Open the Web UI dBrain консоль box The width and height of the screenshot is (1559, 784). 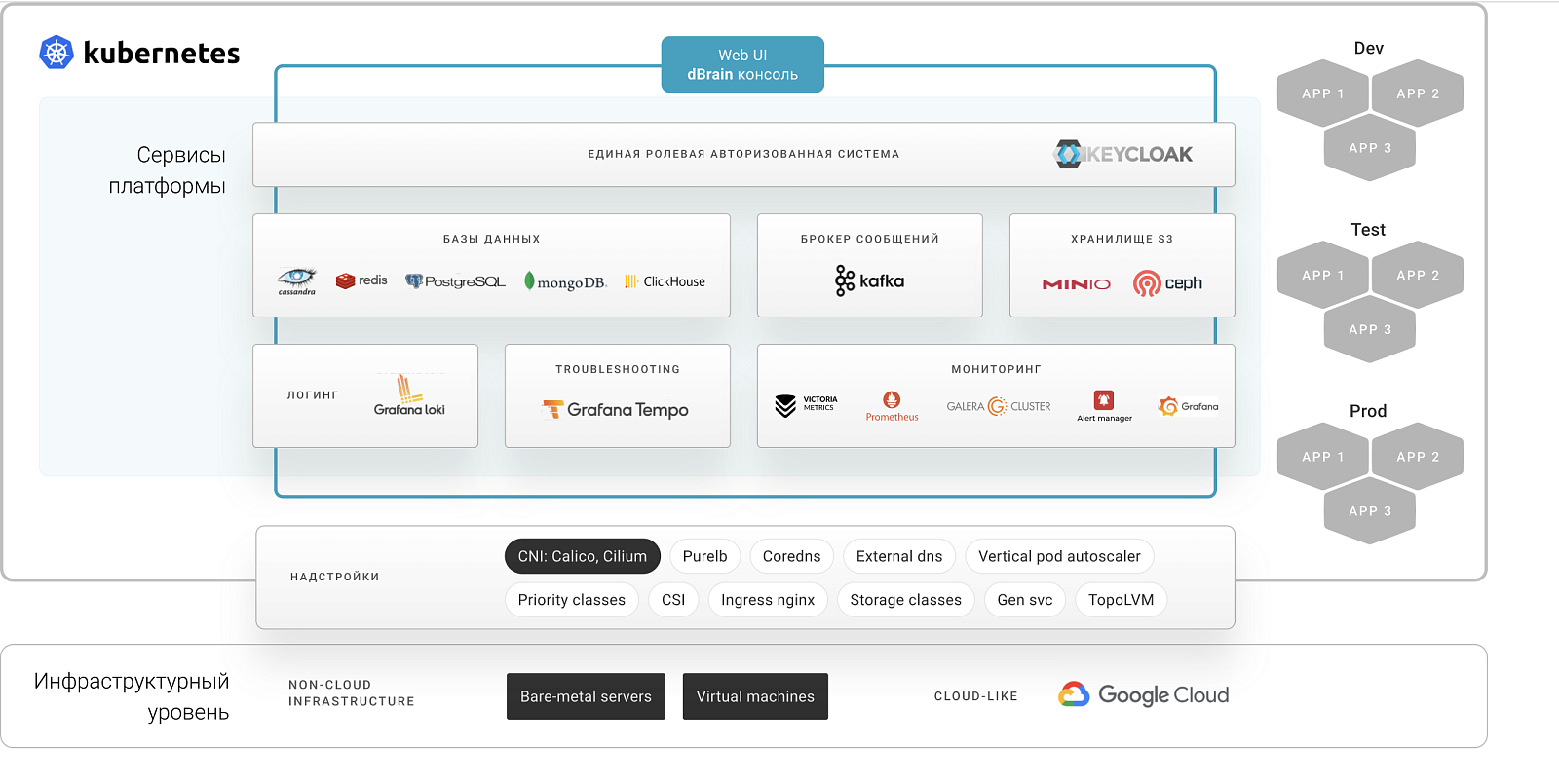click(742, 64)
